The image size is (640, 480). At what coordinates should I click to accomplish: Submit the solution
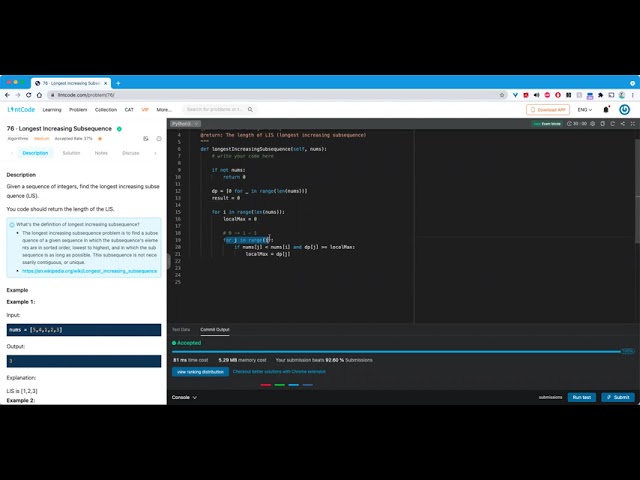(x=618, y=397)
